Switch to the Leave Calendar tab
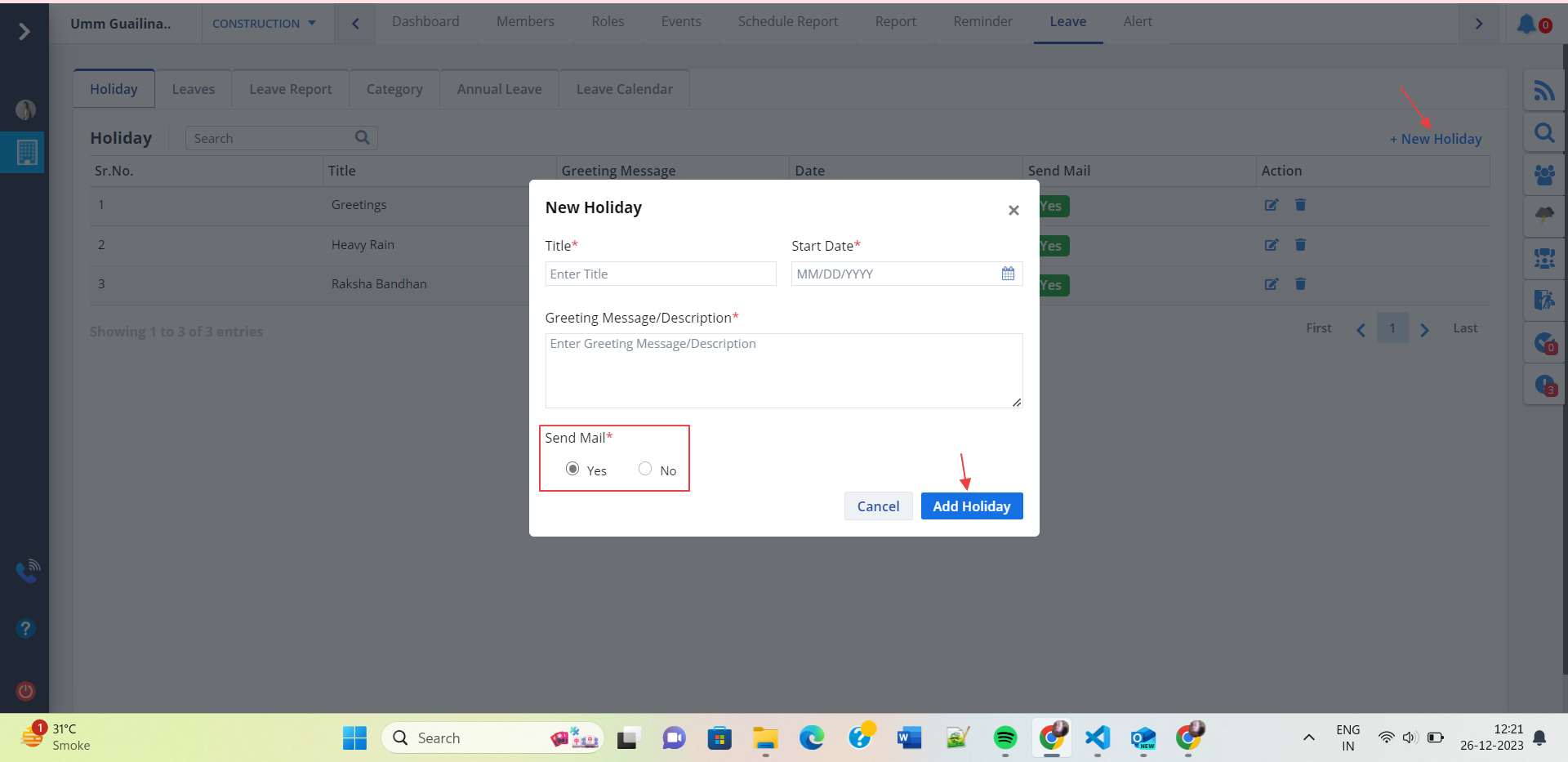1568x762 pixels. click(x=624, y=89)
